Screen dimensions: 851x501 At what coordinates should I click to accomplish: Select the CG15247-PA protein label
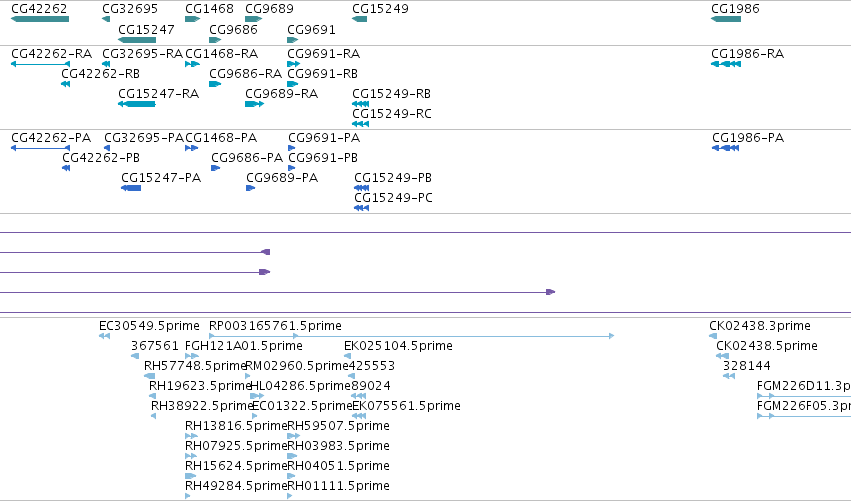click(161, 178)
